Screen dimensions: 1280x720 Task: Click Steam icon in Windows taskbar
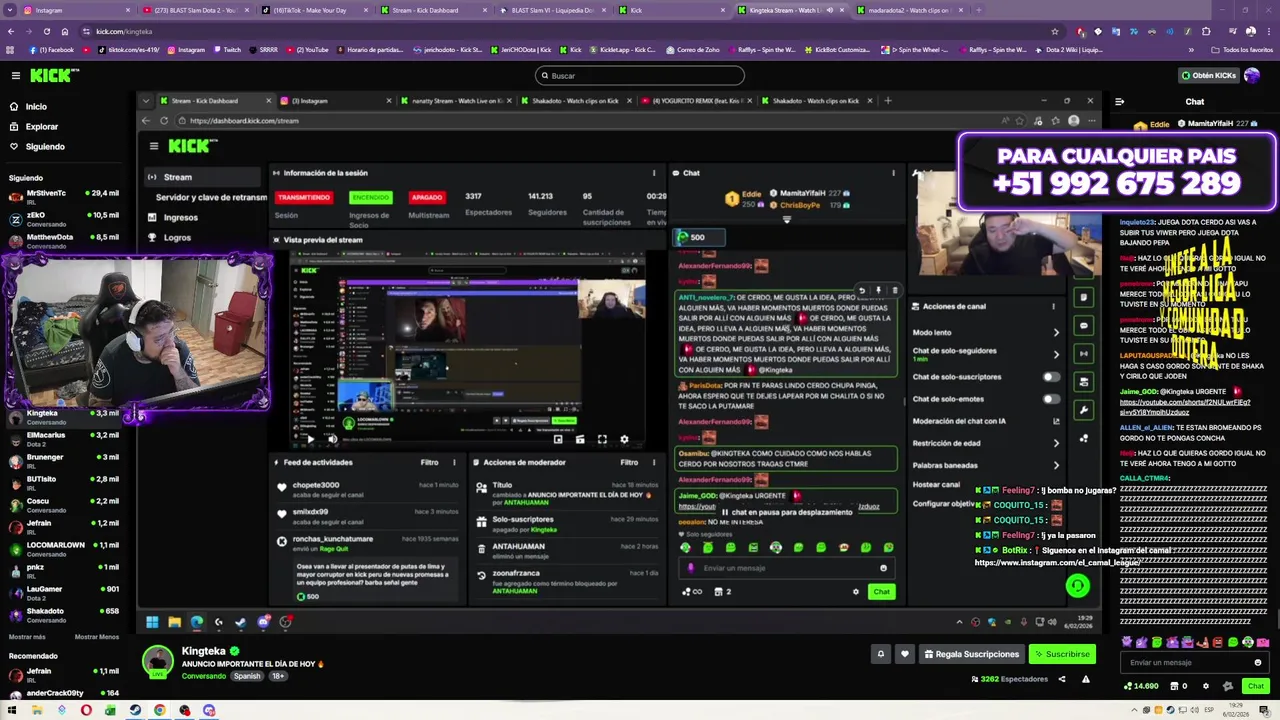coord(135,711)
